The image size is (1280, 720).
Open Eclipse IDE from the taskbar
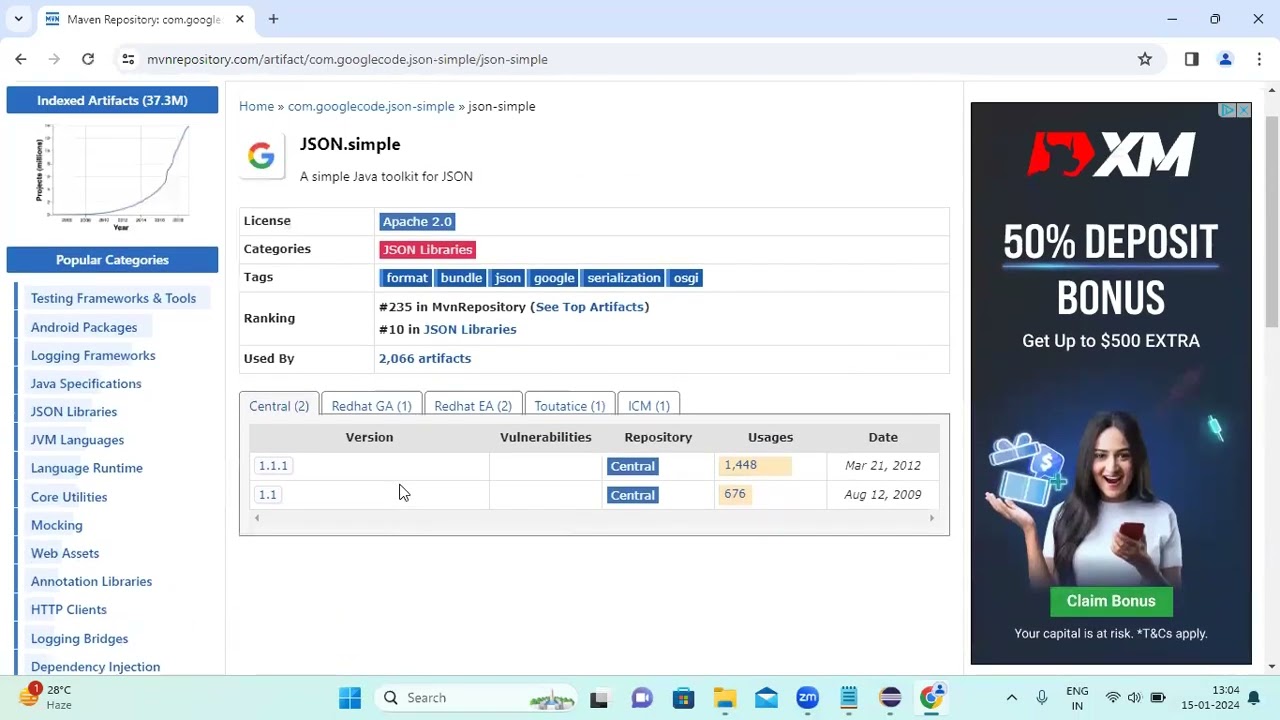[890, 698]
